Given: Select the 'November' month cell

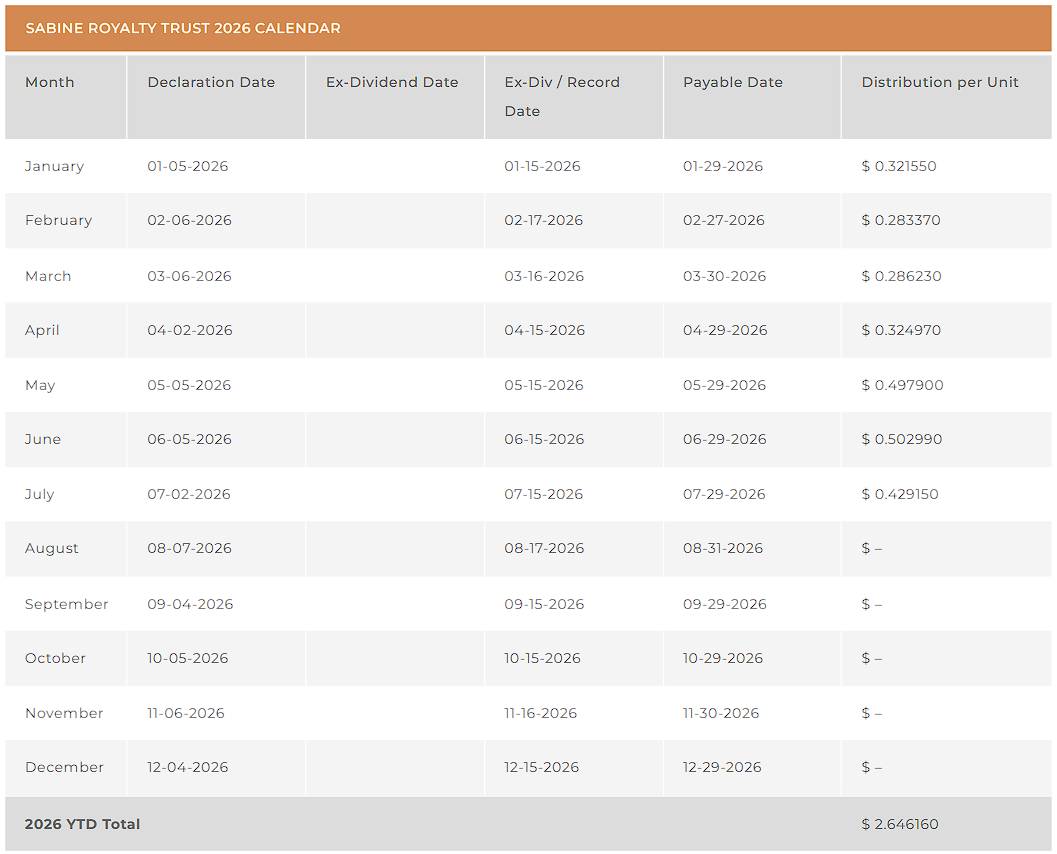Looking at the screenshot, I should 64,713.
